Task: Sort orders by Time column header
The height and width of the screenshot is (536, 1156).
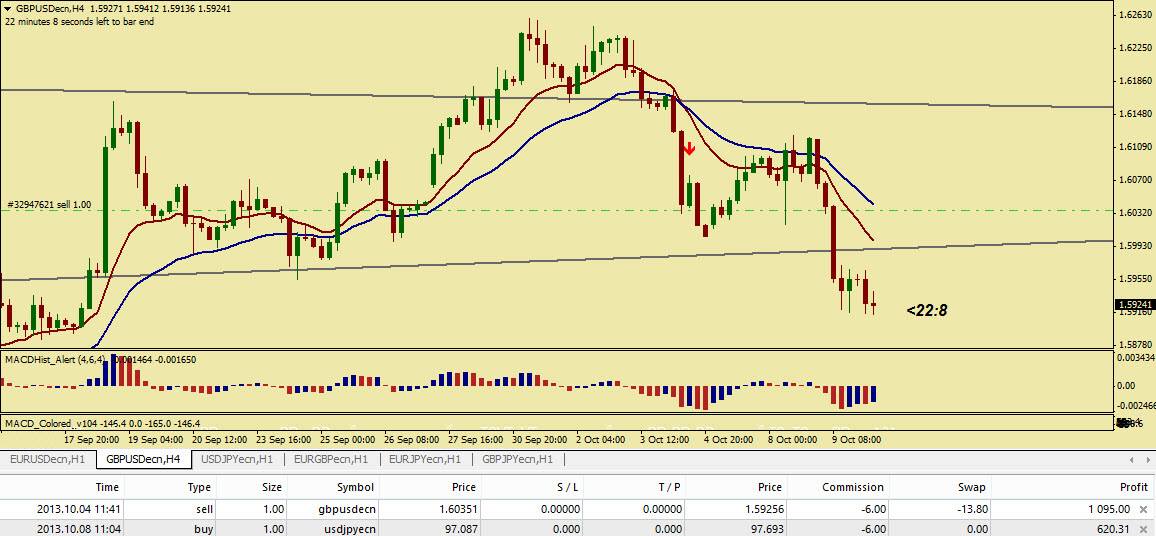Action: [107, 487]
